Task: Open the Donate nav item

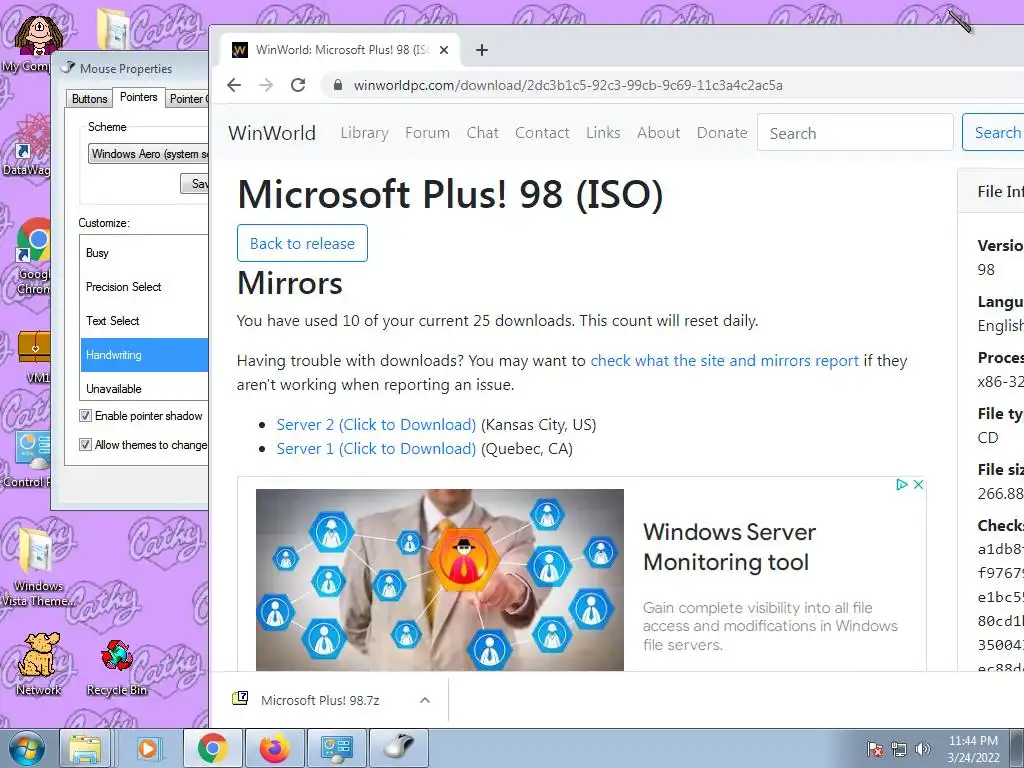Action: pyautogui.click(x=722, y=133)
